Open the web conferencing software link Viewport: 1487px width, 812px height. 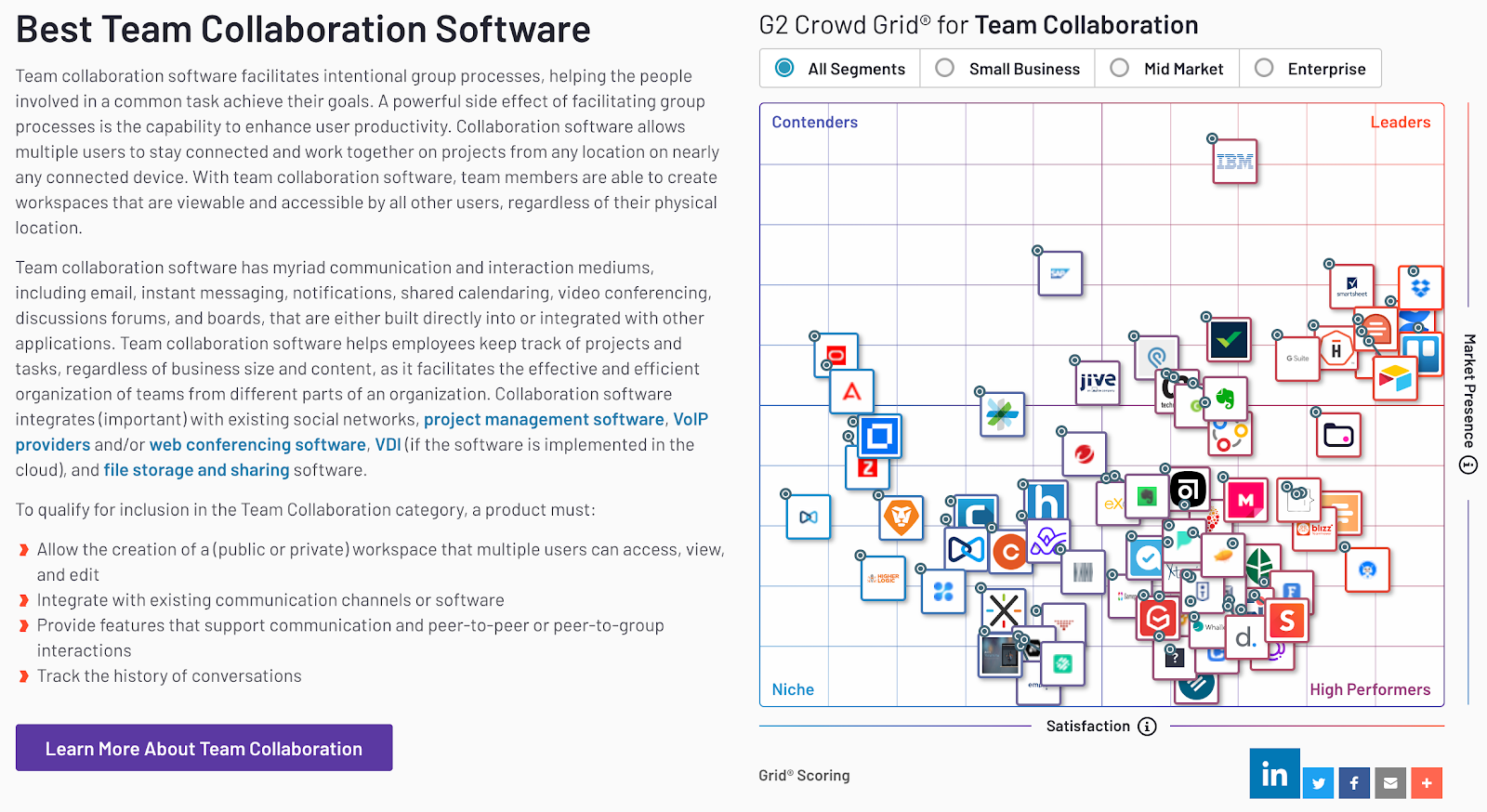pos(257,445)
